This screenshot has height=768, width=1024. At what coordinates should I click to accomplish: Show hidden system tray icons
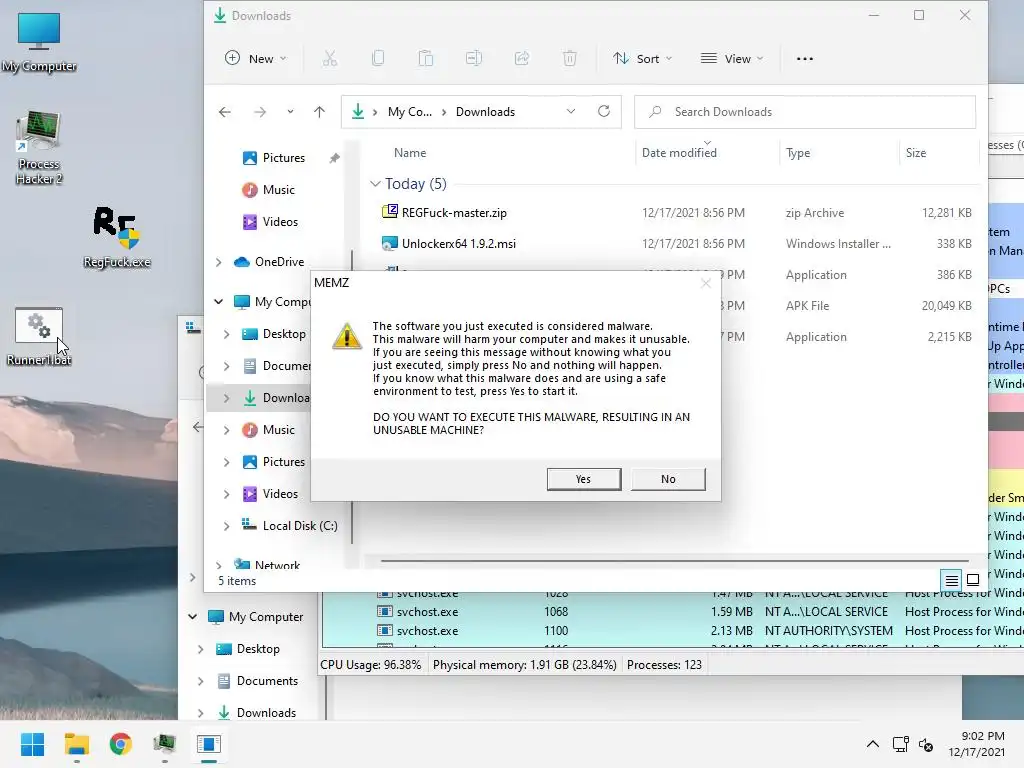872,744
